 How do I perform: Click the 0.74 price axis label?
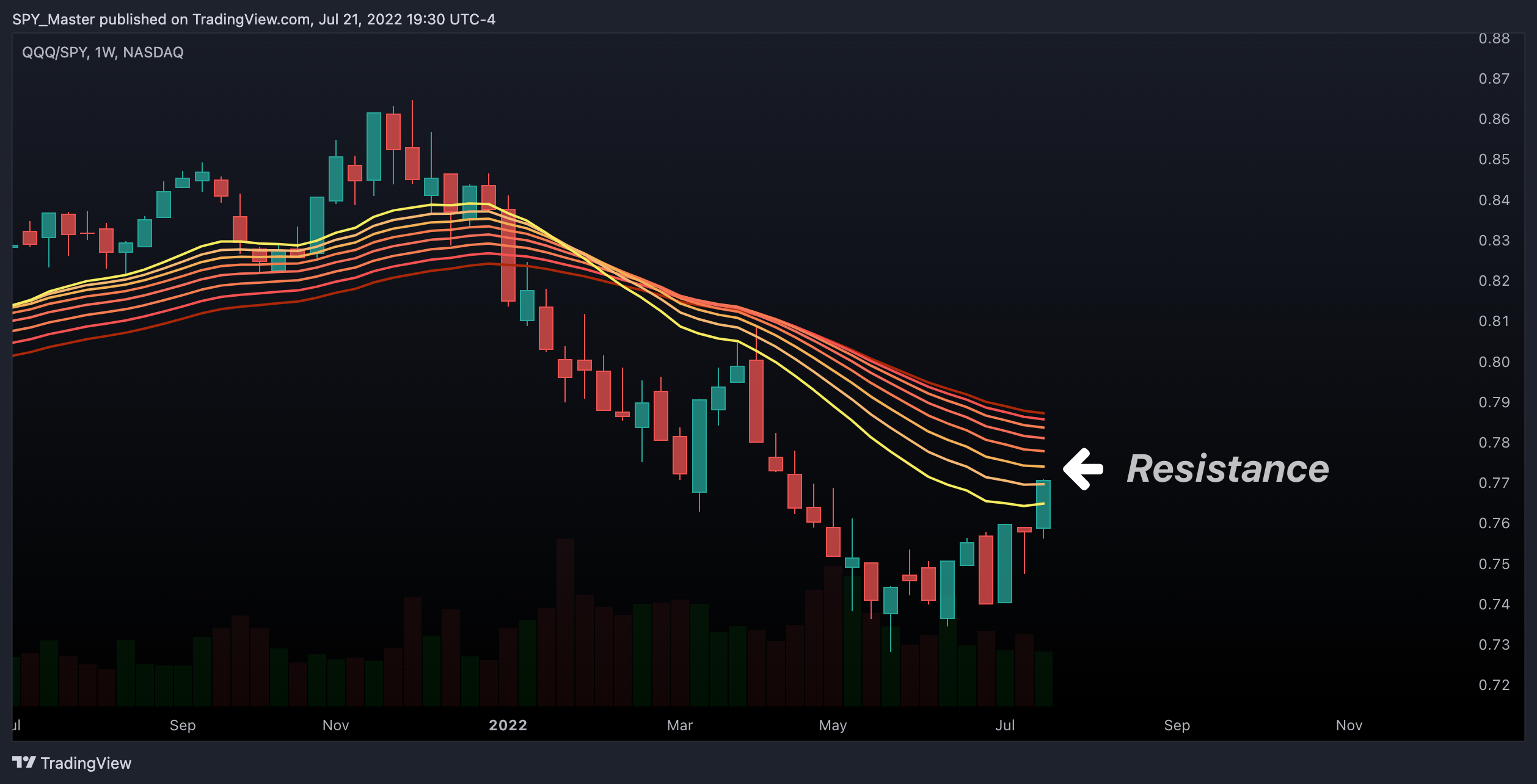(x=1494, y=604)
